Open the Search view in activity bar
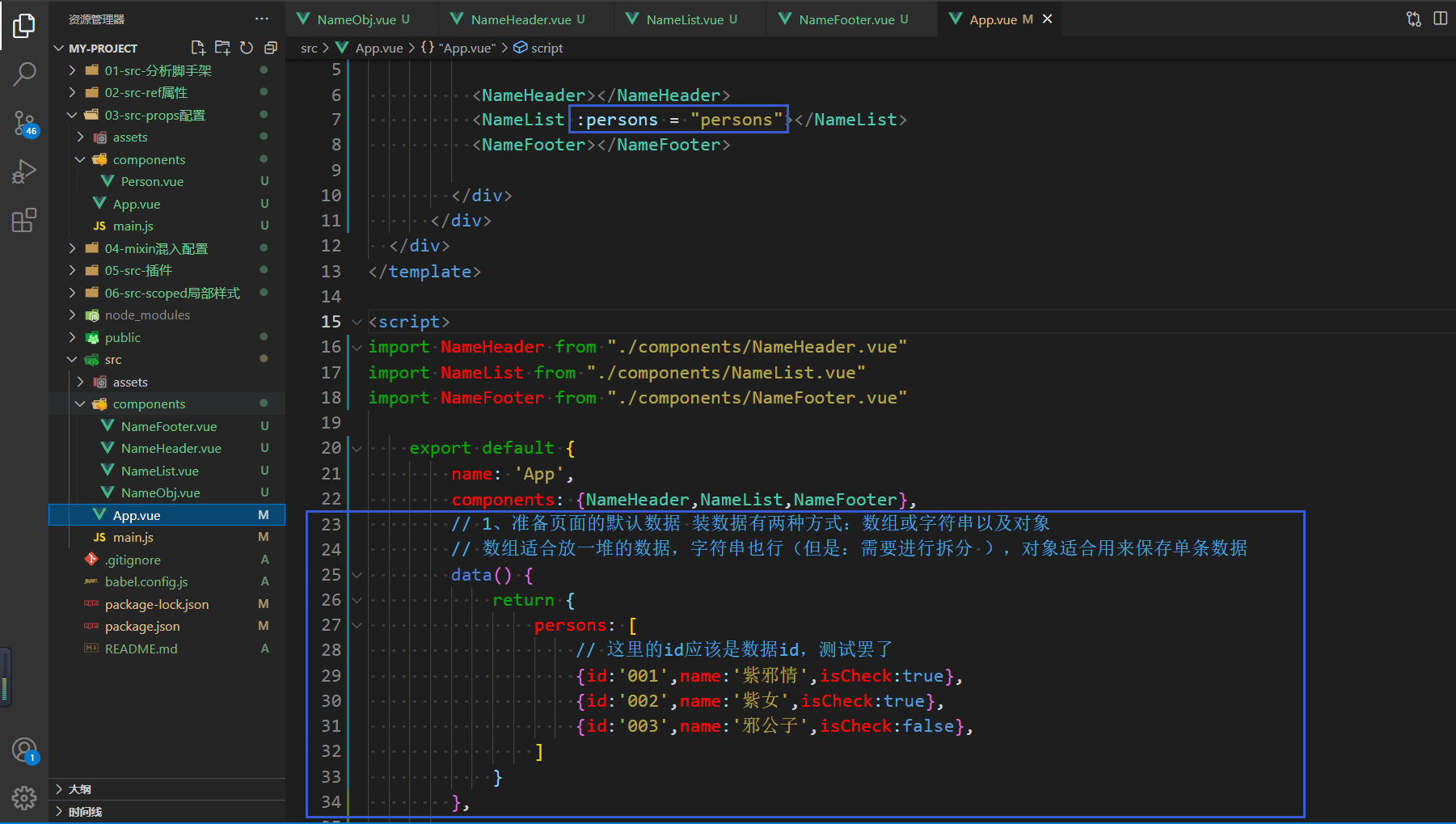 tap(24, 74)
